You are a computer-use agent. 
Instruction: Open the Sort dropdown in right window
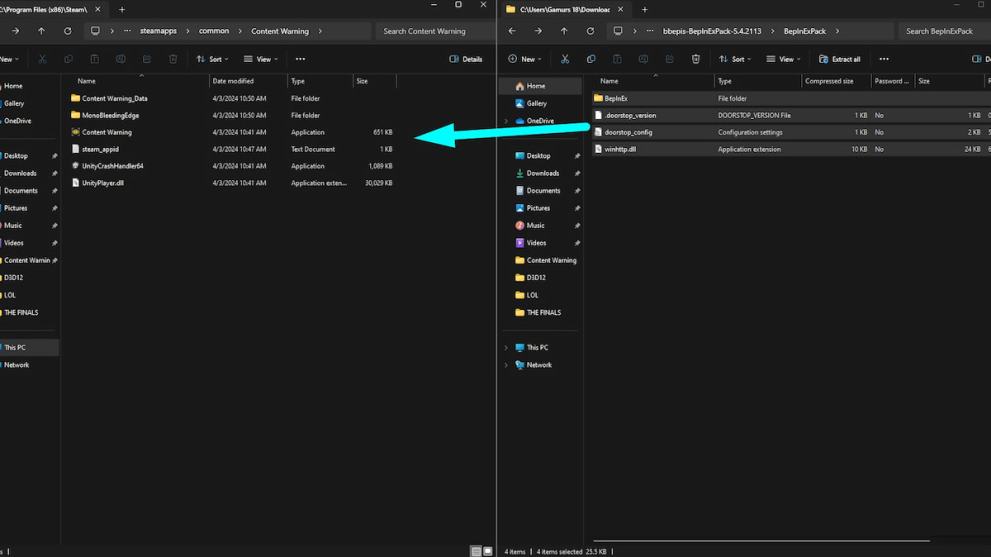(x=734, y=59)
